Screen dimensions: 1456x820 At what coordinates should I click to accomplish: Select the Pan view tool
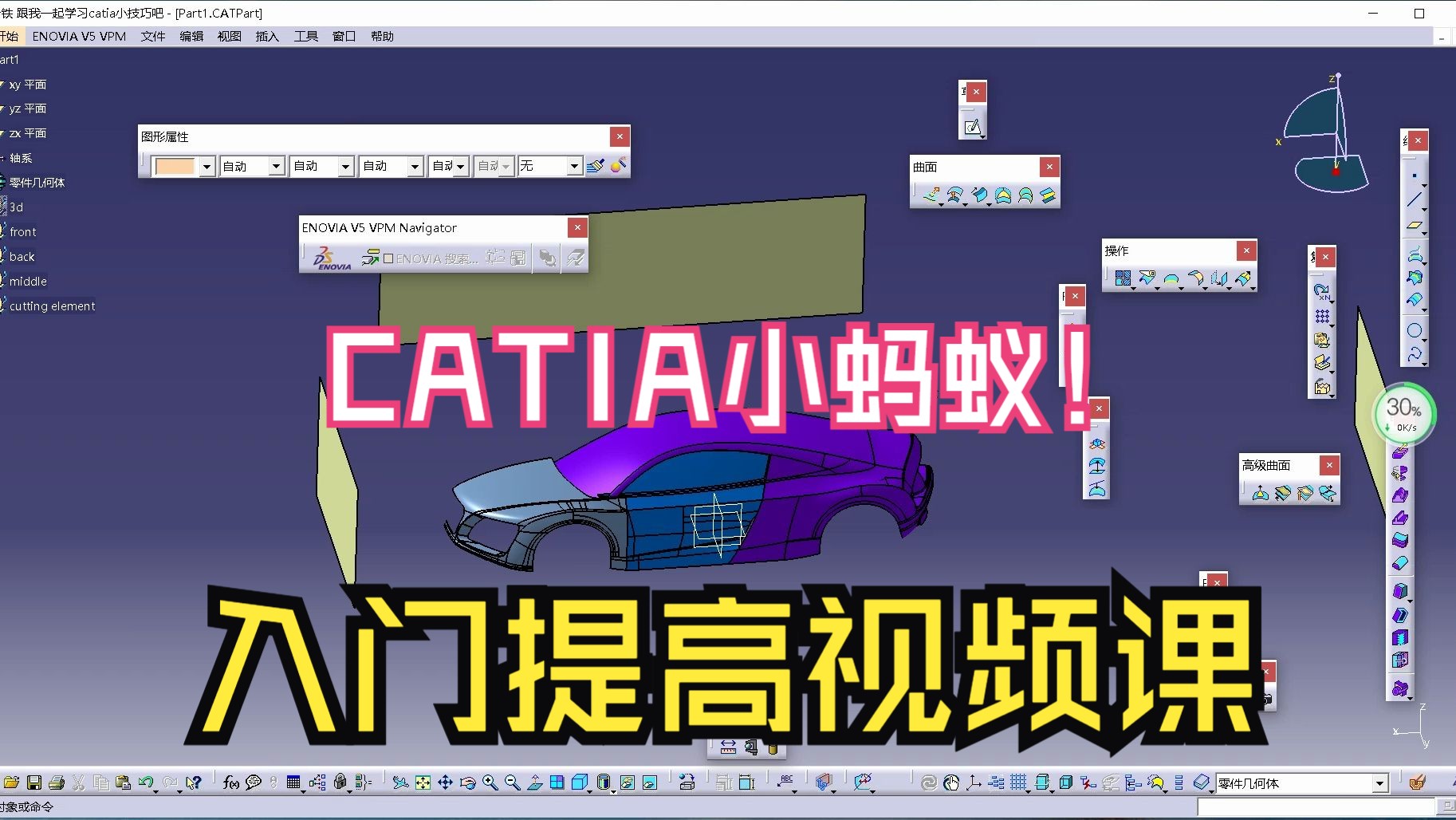[x=445, y=783]
